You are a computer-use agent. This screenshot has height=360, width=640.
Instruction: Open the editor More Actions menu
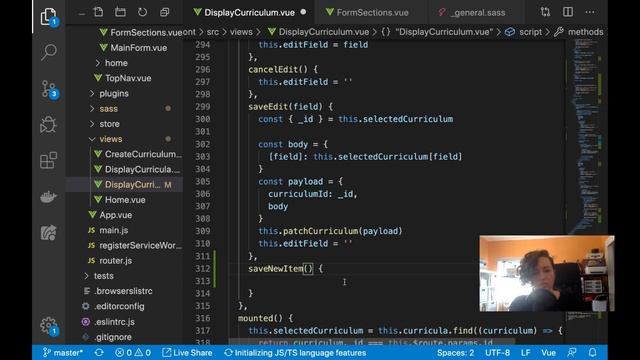tap(590, 12)
